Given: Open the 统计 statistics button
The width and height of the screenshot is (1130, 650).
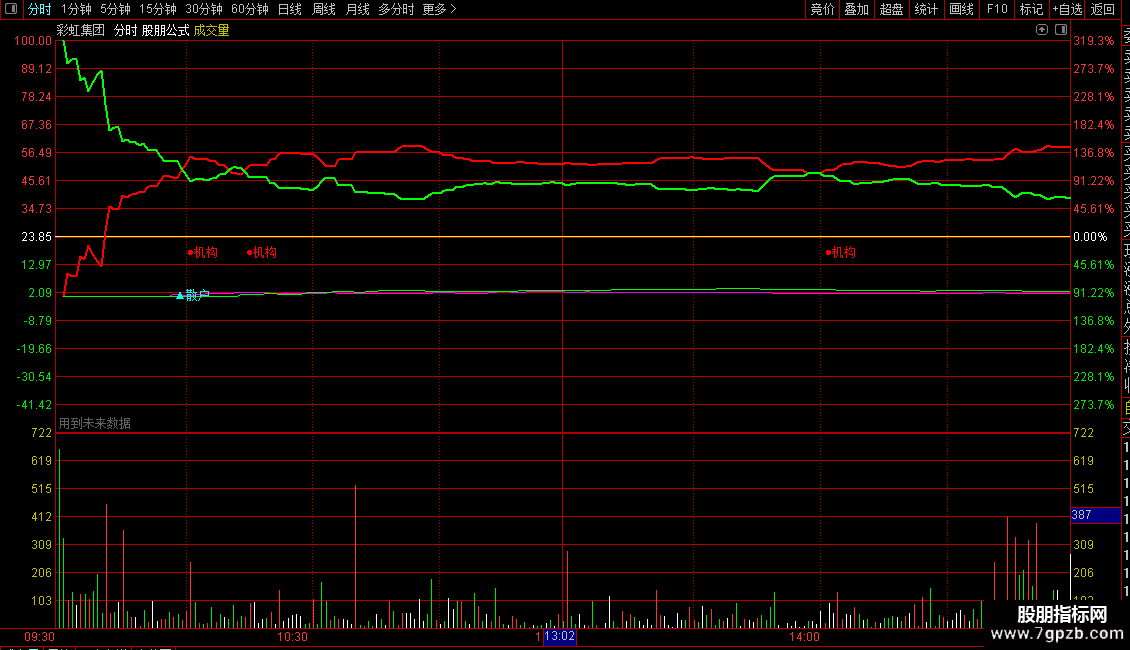Looking at the screenshot, I should tap(926, 9).
